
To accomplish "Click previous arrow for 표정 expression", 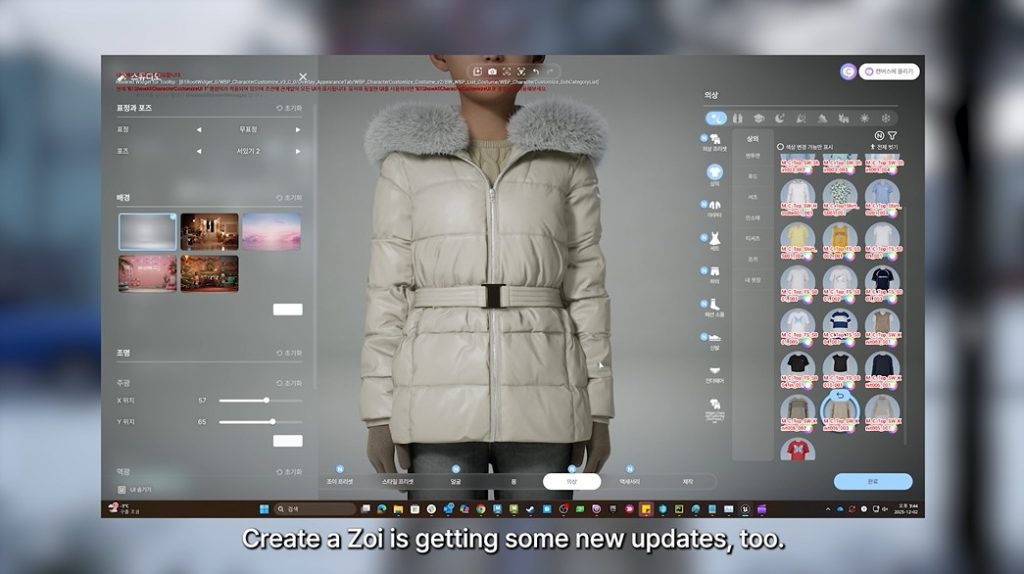I will (x=199, y=130).
